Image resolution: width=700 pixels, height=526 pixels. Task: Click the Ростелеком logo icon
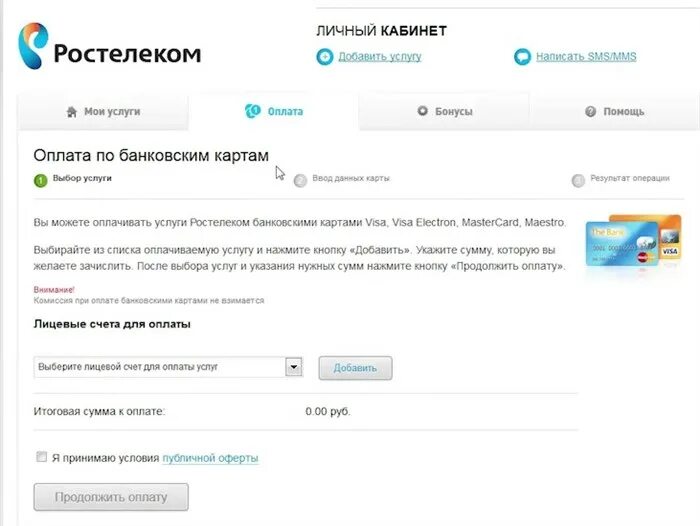[33, 46]
